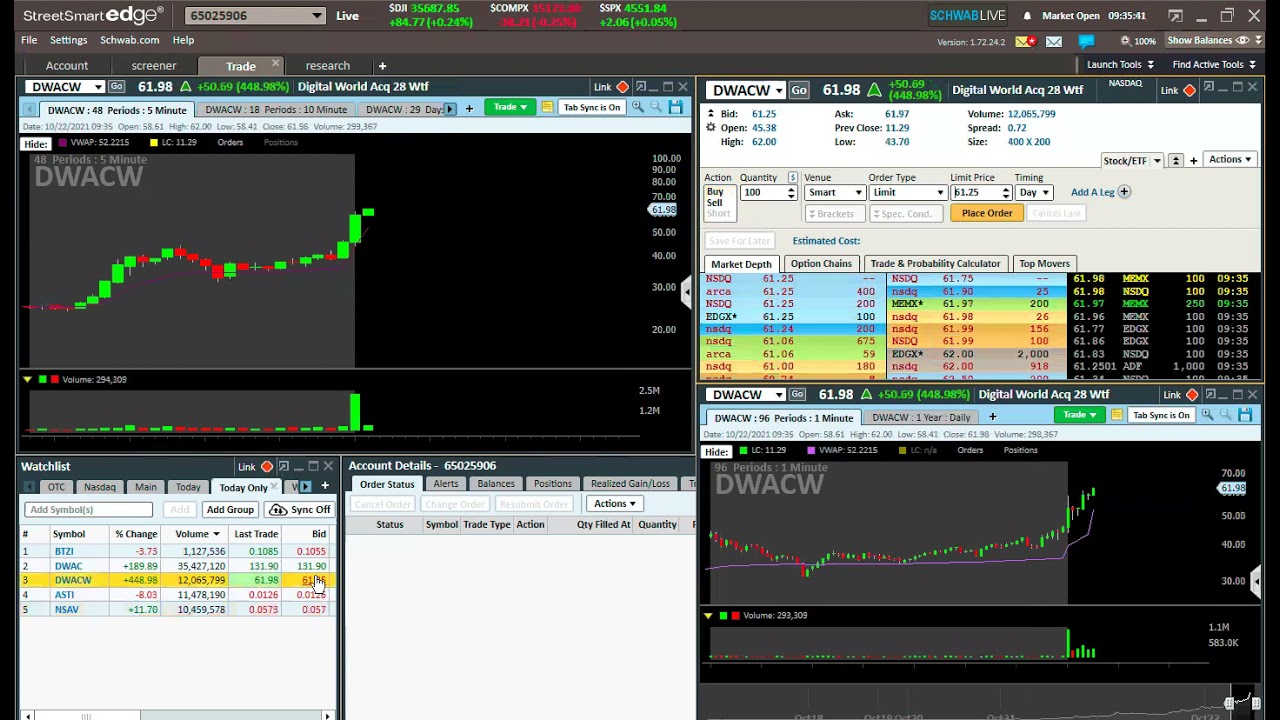Open the Trade green dropdown in left chart
Viewport: 1280px width, 720px height.
[x=509, y=107]
